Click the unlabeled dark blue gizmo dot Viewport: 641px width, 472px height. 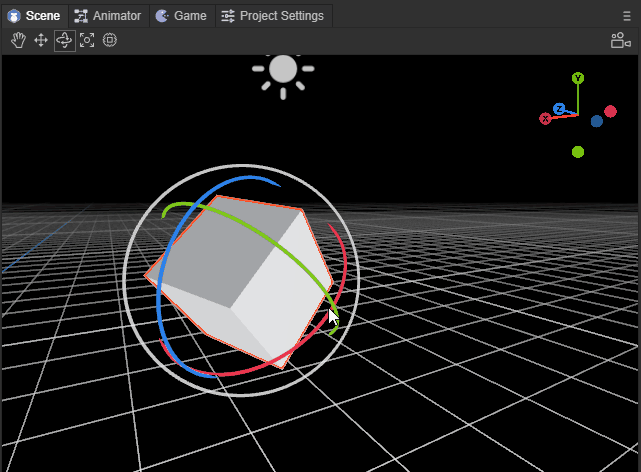pos(597,121)
